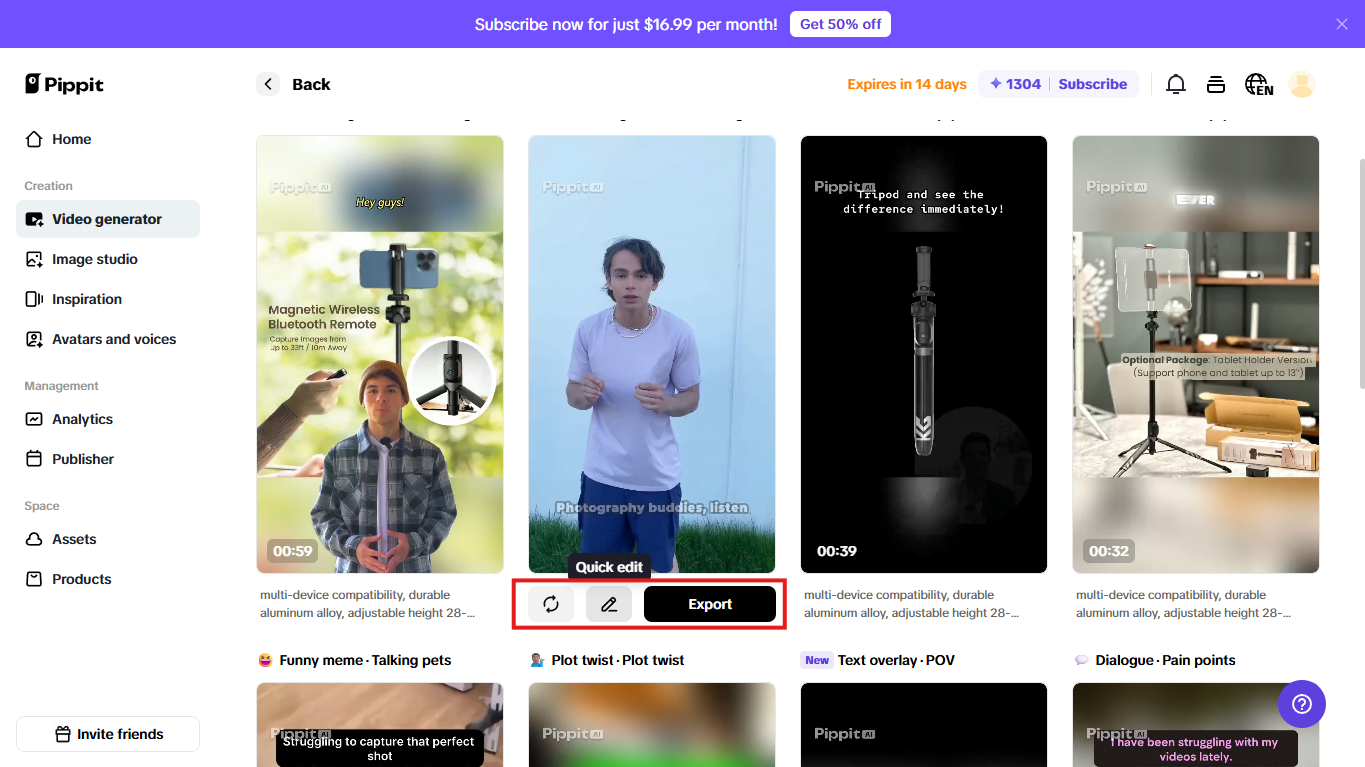Select Video generator in the Creation menu
The width and height of the screenshot is (1365, 767).
point(104,219)
